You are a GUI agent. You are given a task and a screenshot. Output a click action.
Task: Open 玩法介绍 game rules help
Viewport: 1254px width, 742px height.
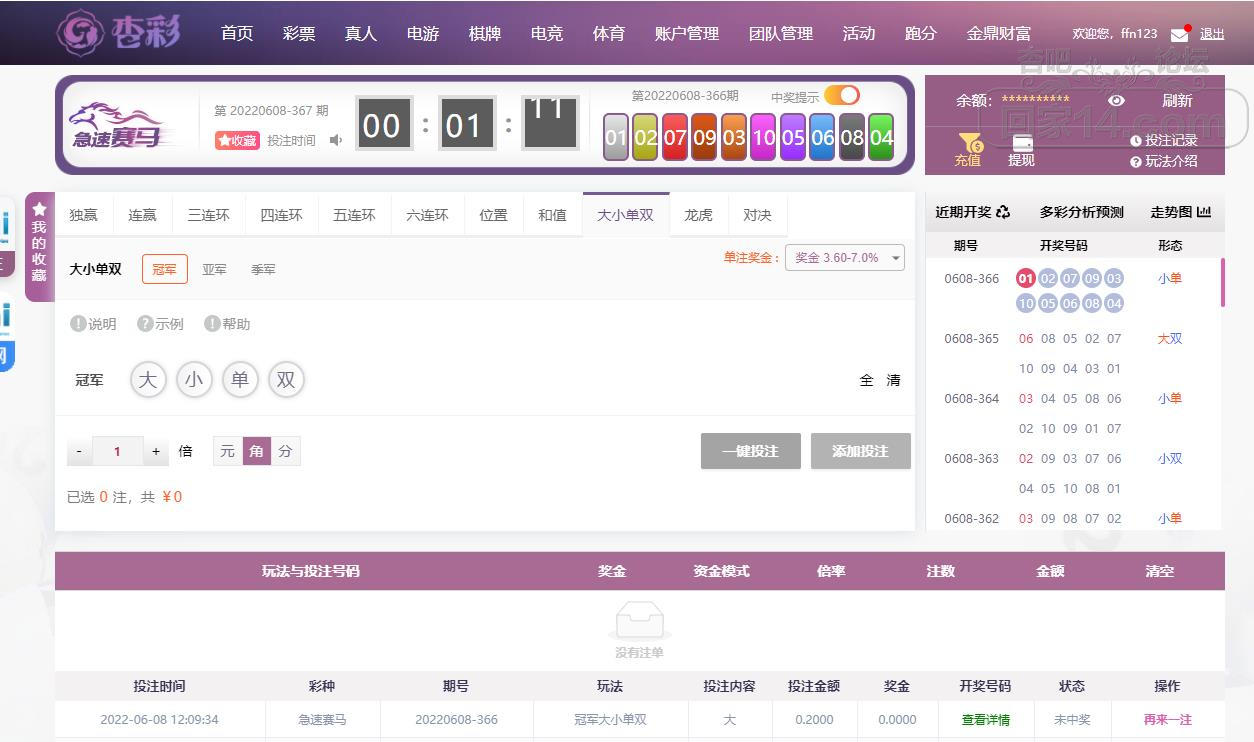1163,161
